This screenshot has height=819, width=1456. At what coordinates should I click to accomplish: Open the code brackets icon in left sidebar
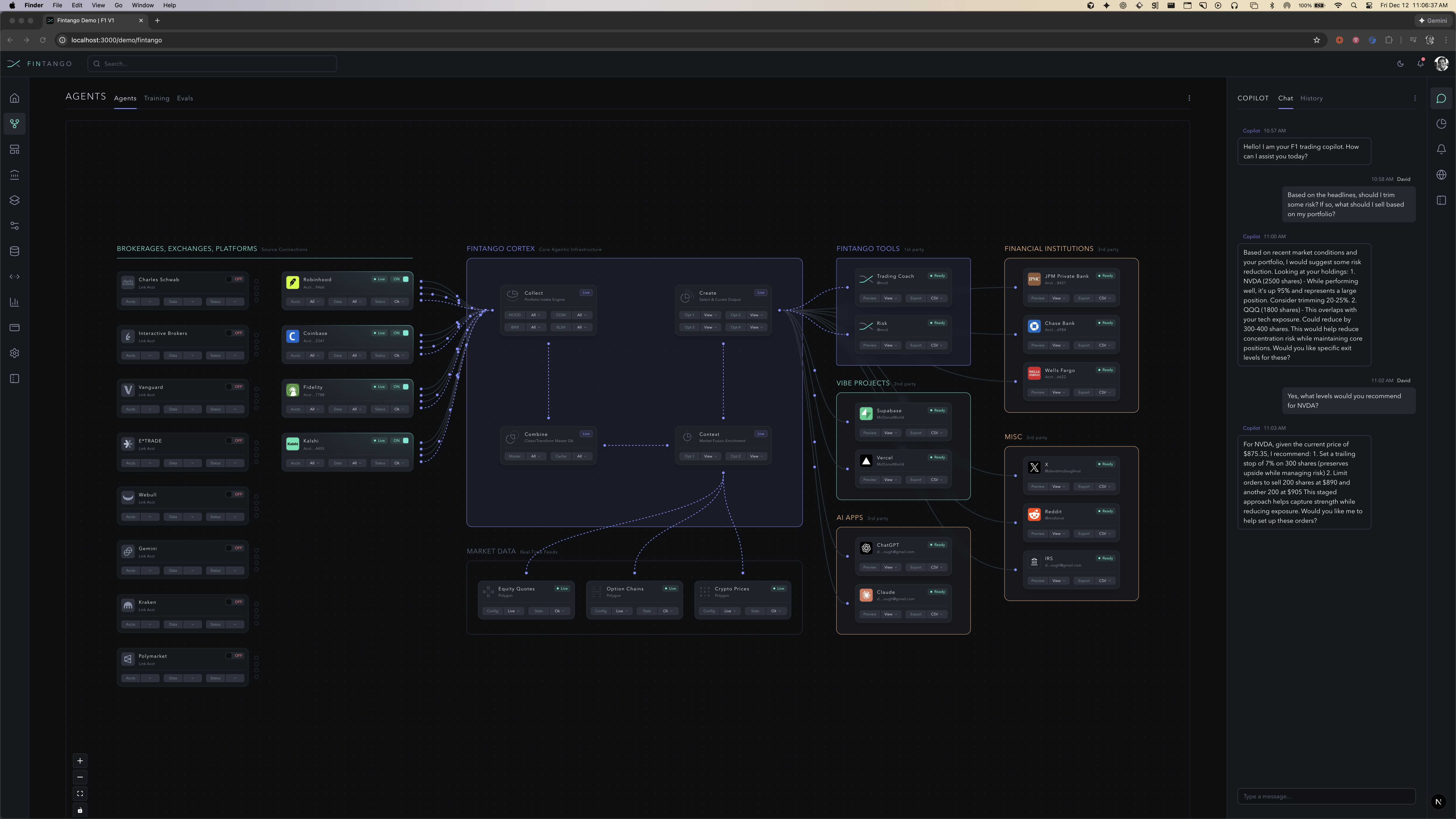coord(15,276)
